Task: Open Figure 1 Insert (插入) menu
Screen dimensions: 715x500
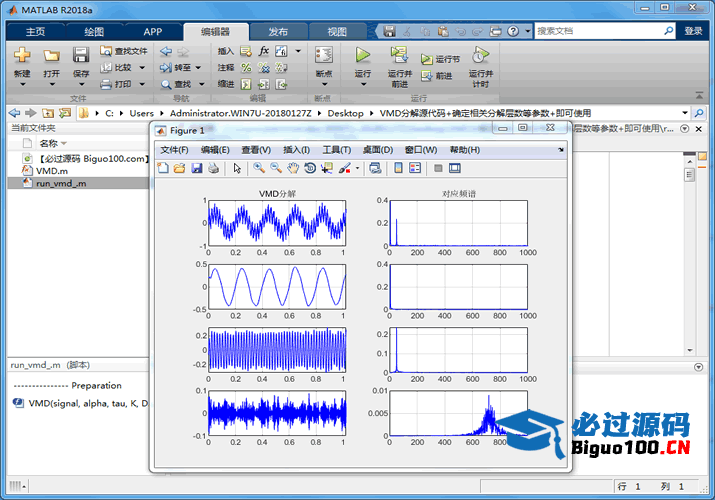Action: coord(296,150)
